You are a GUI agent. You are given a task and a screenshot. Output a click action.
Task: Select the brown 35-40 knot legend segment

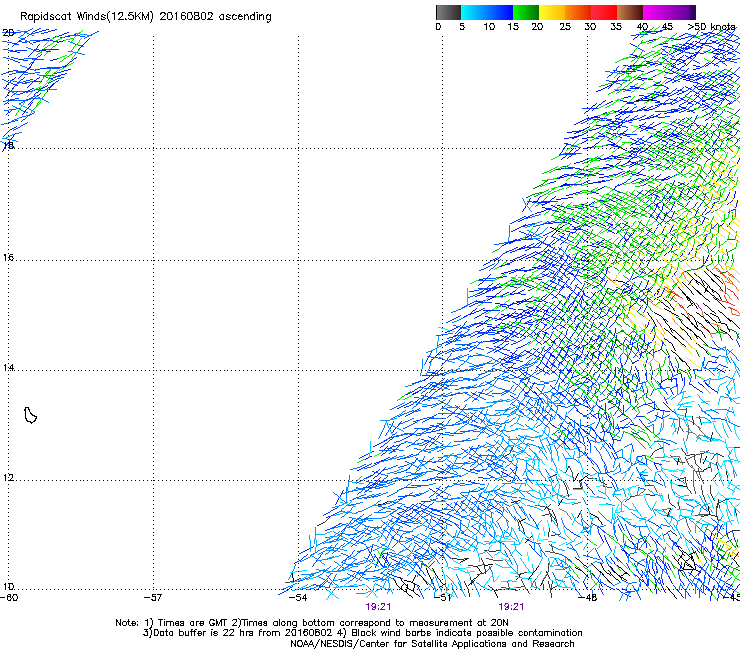point(630,12)
